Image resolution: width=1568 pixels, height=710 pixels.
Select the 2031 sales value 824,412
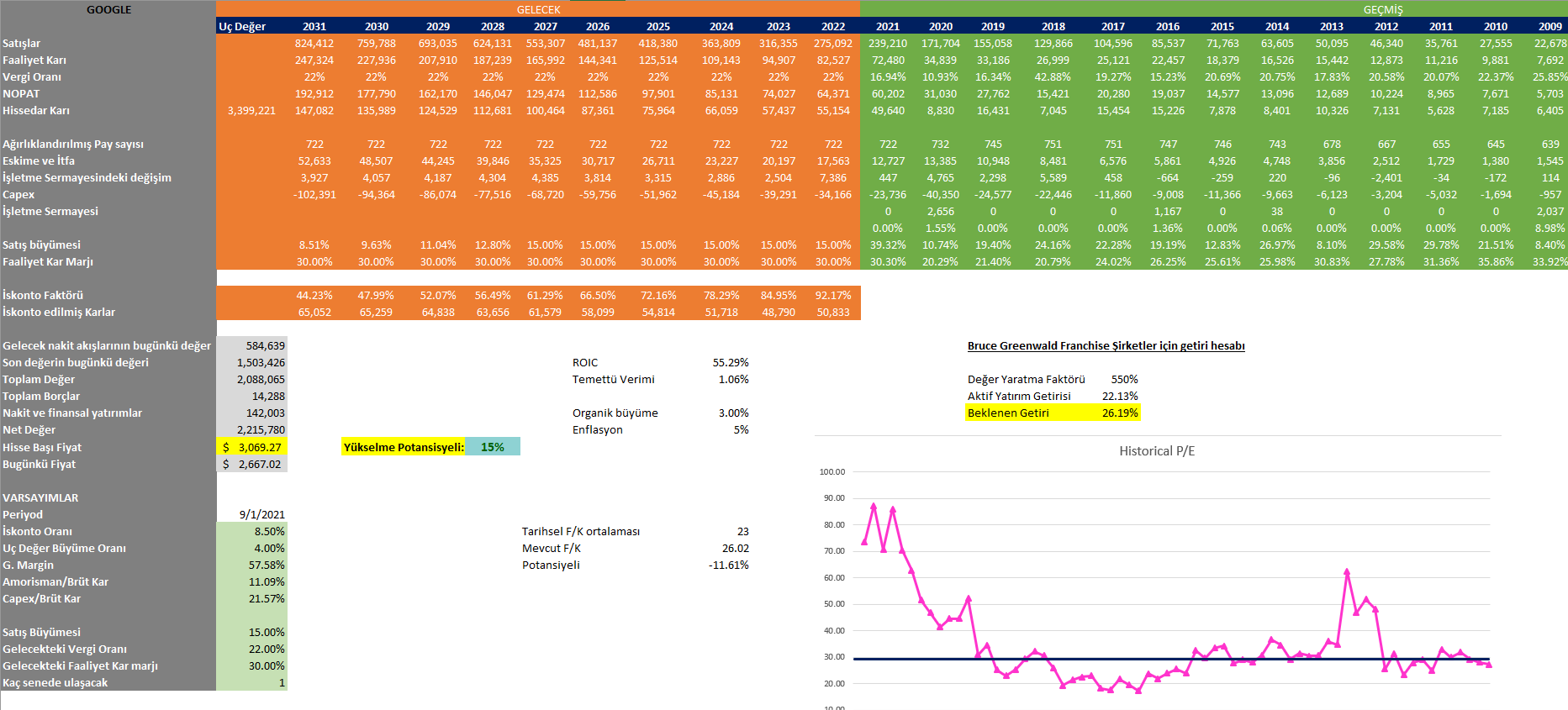pos(314,43)
